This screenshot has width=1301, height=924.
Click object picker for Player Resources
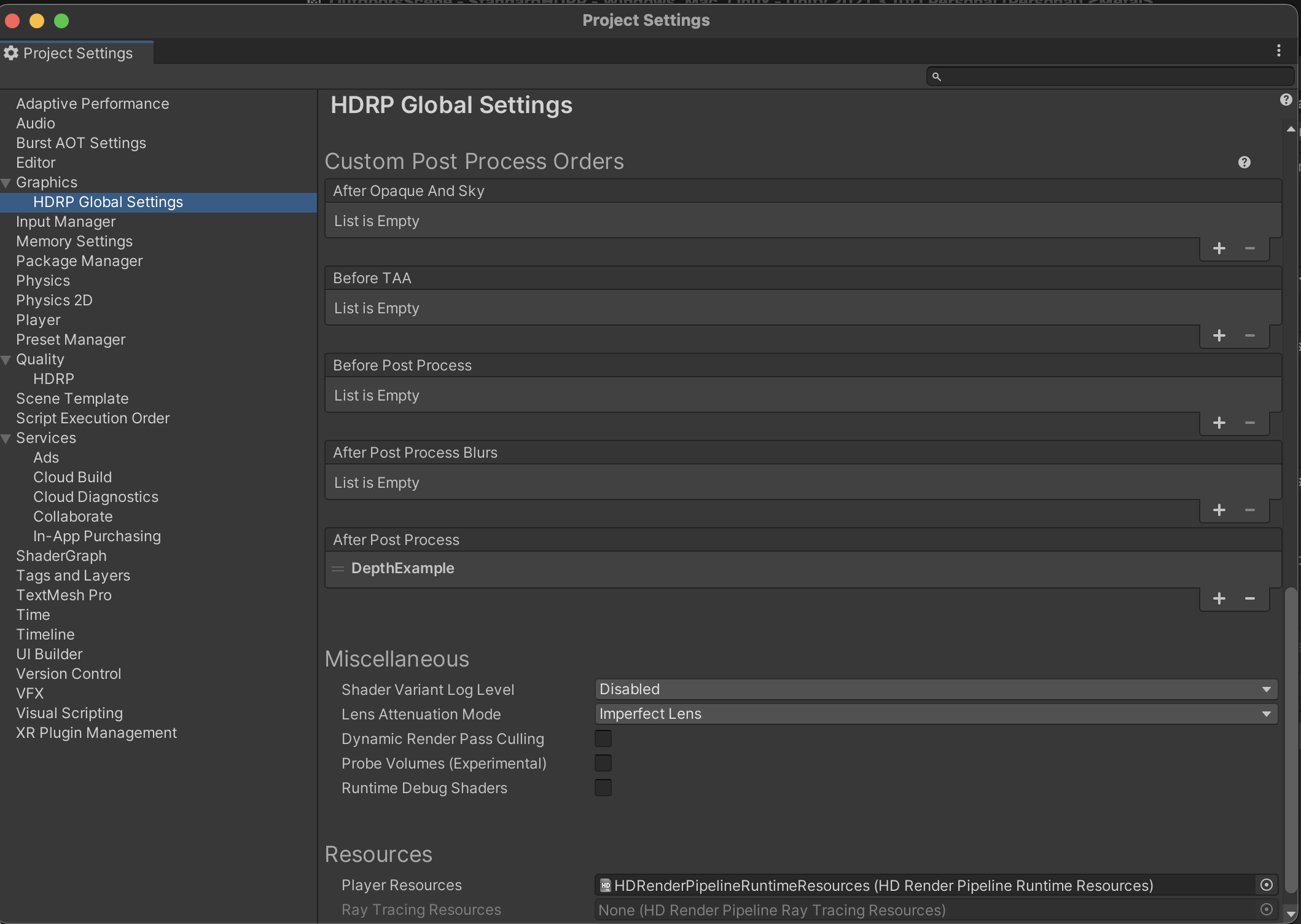pyautogui.click(x=1266, y=885)
